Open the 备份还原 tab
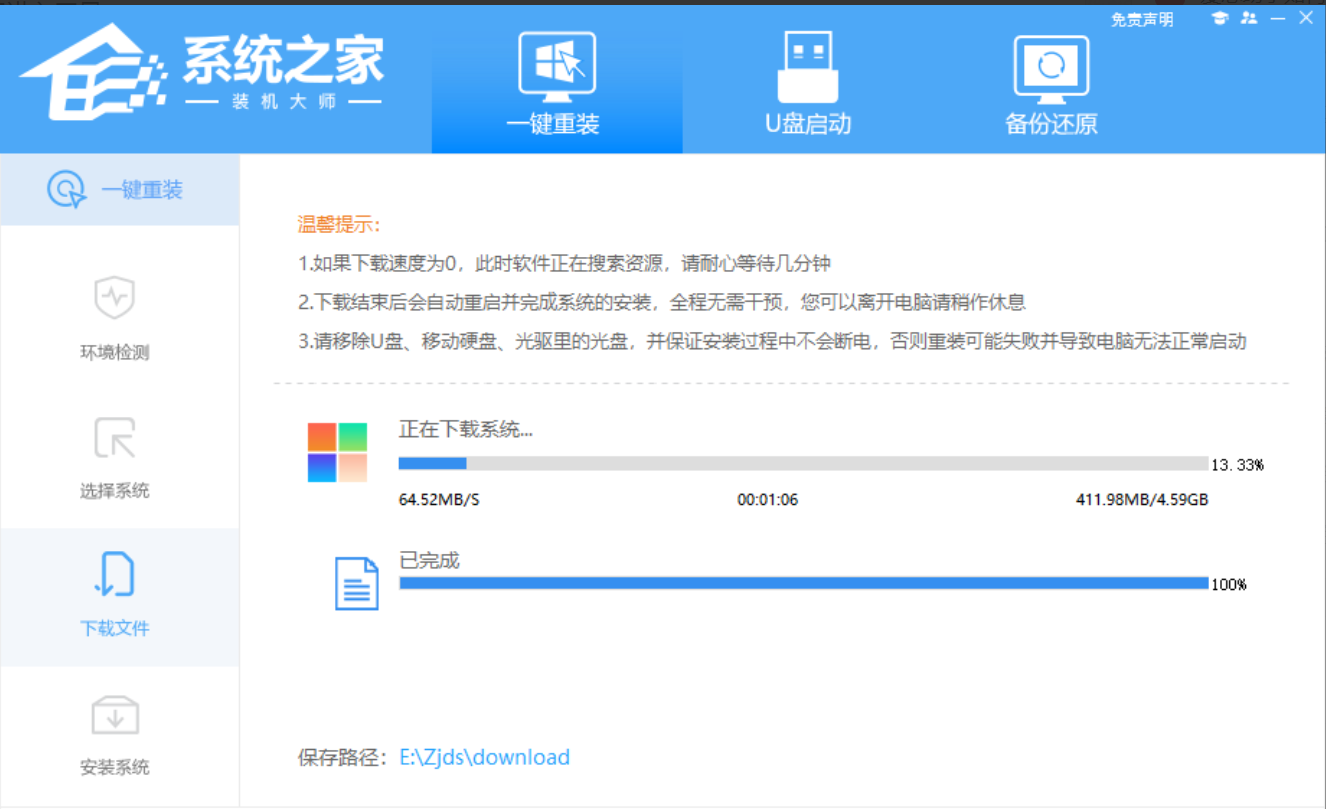This screenshot has width=1326, height=809. click(1051, 84)
